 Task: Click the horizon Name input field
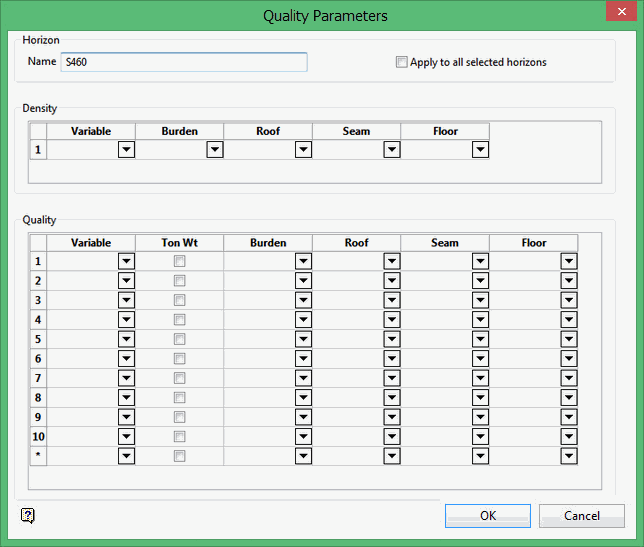[183, 62]
